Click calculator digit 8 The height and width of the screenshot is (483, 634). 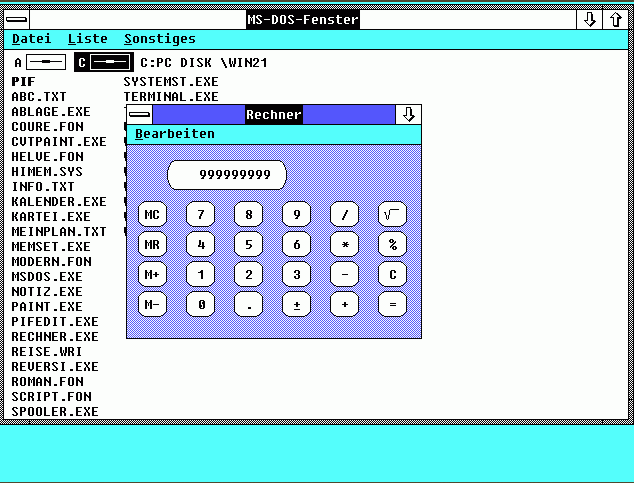pos(249,214)
